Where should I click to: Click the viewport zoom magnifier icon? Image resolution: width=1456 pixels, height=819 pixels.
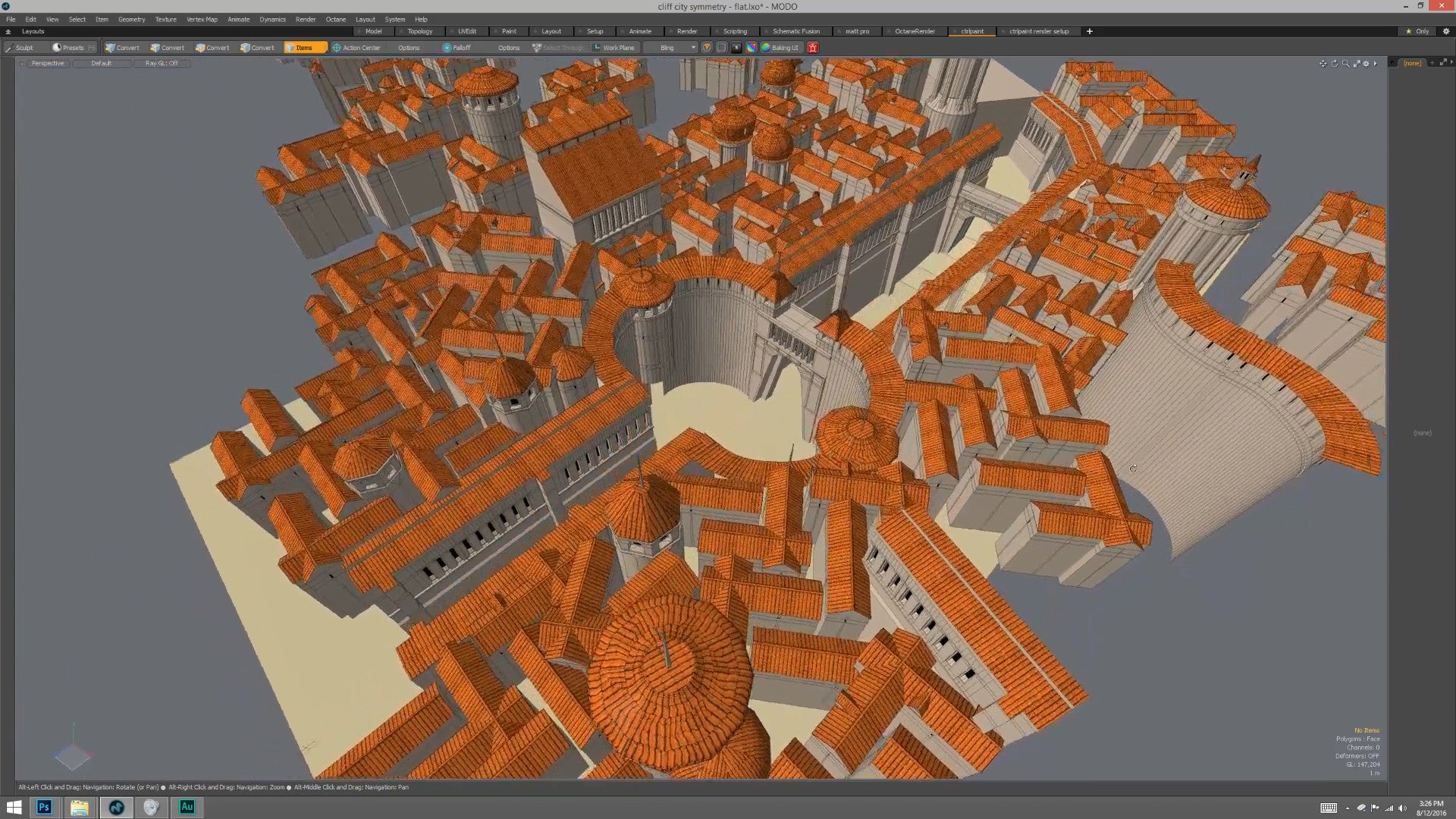click(1344, 64)
